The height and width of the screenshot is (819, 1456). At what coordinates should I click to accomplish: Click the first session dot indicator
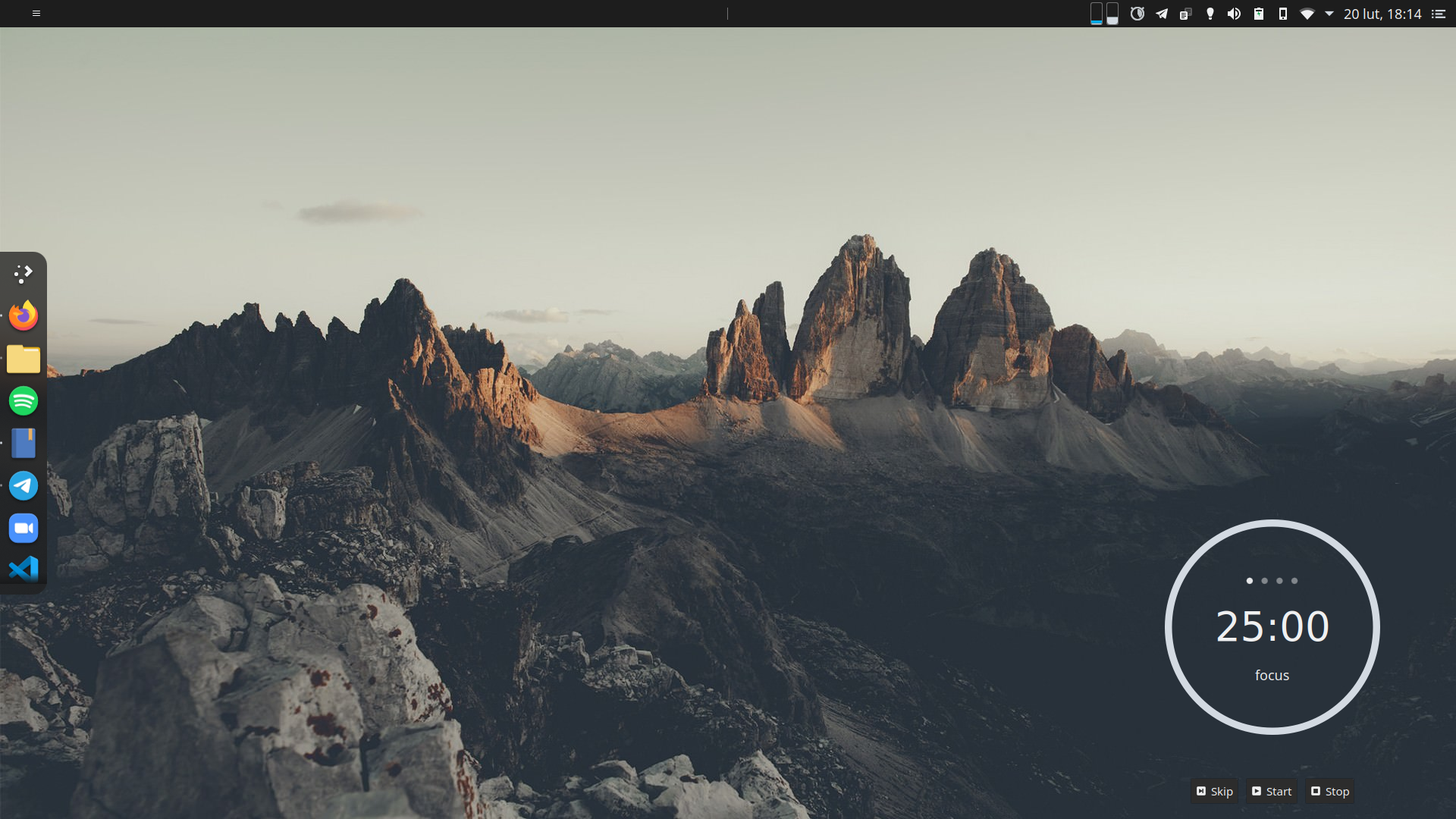(1250, 581)
